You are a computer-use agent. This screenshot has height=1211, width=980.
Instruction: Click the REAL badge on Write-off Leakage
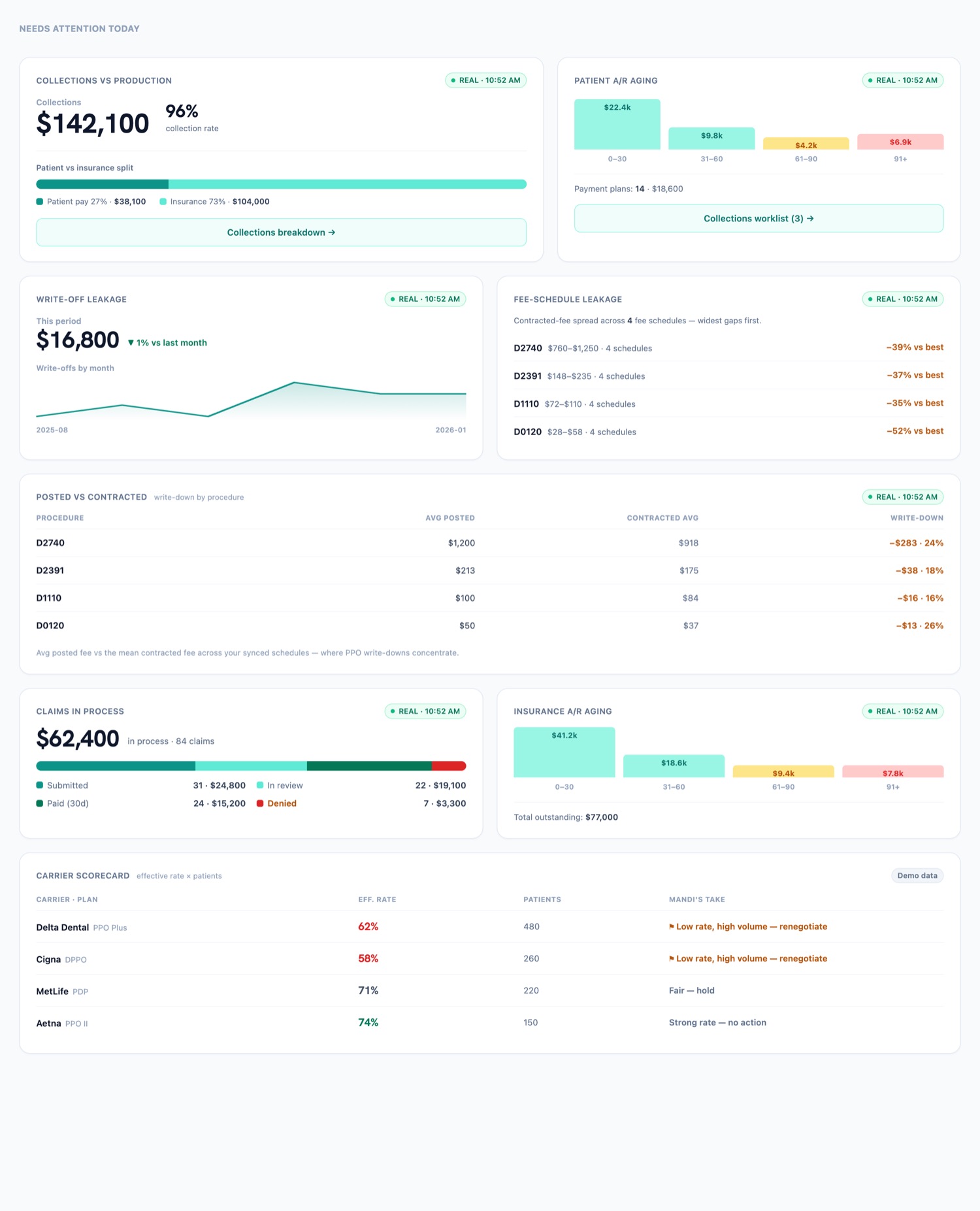click(425, 299)
